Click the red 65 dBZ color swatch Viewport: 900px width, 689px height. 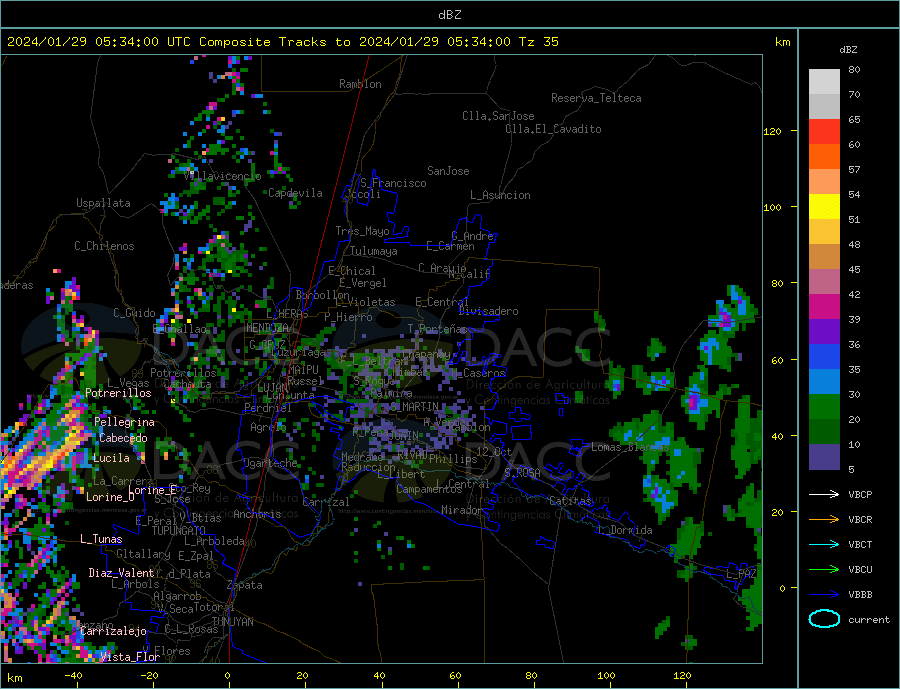(824, 131)
